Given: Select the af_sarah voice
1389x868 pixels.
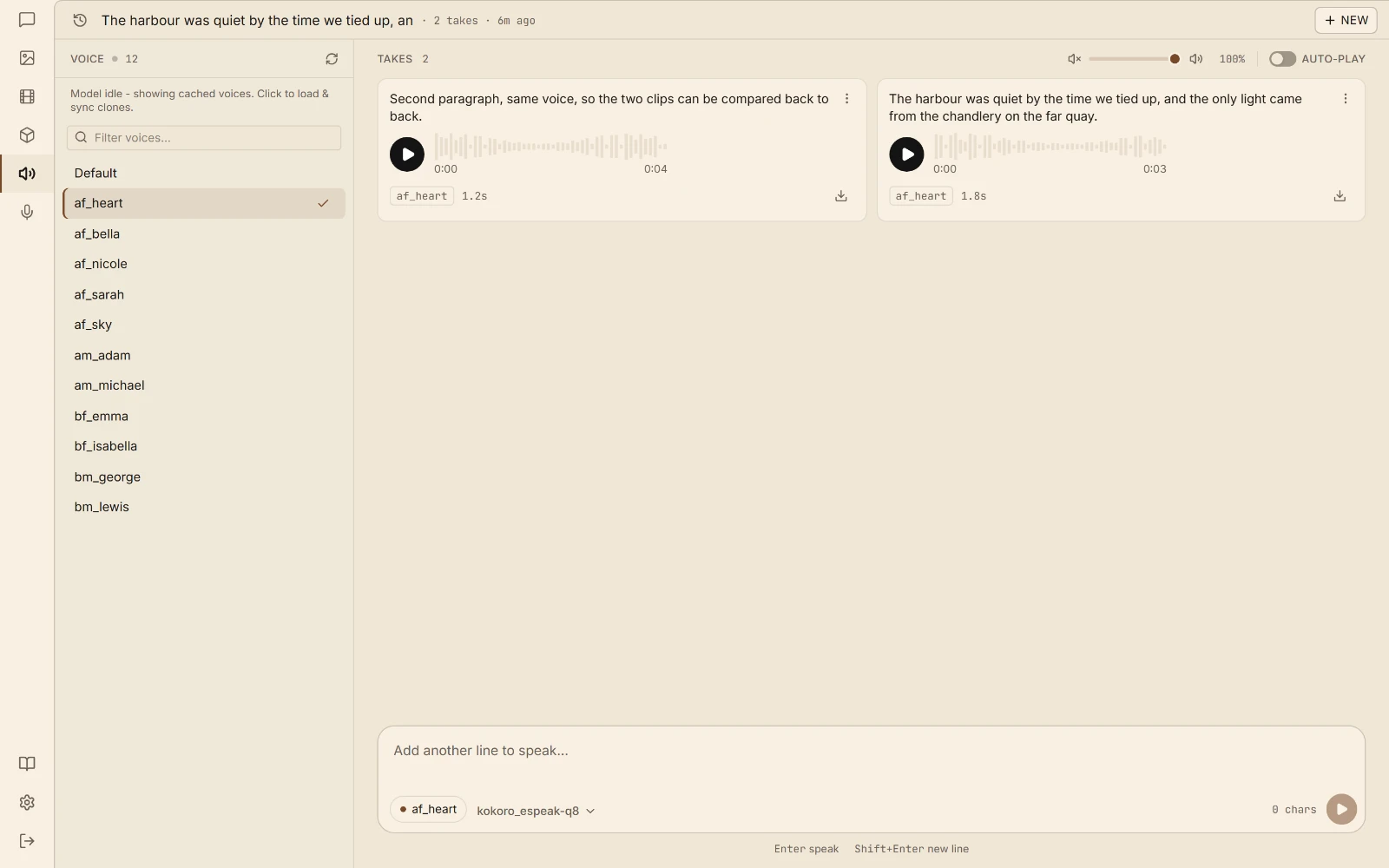Looking at the screenshot, I should coord(204,294).
